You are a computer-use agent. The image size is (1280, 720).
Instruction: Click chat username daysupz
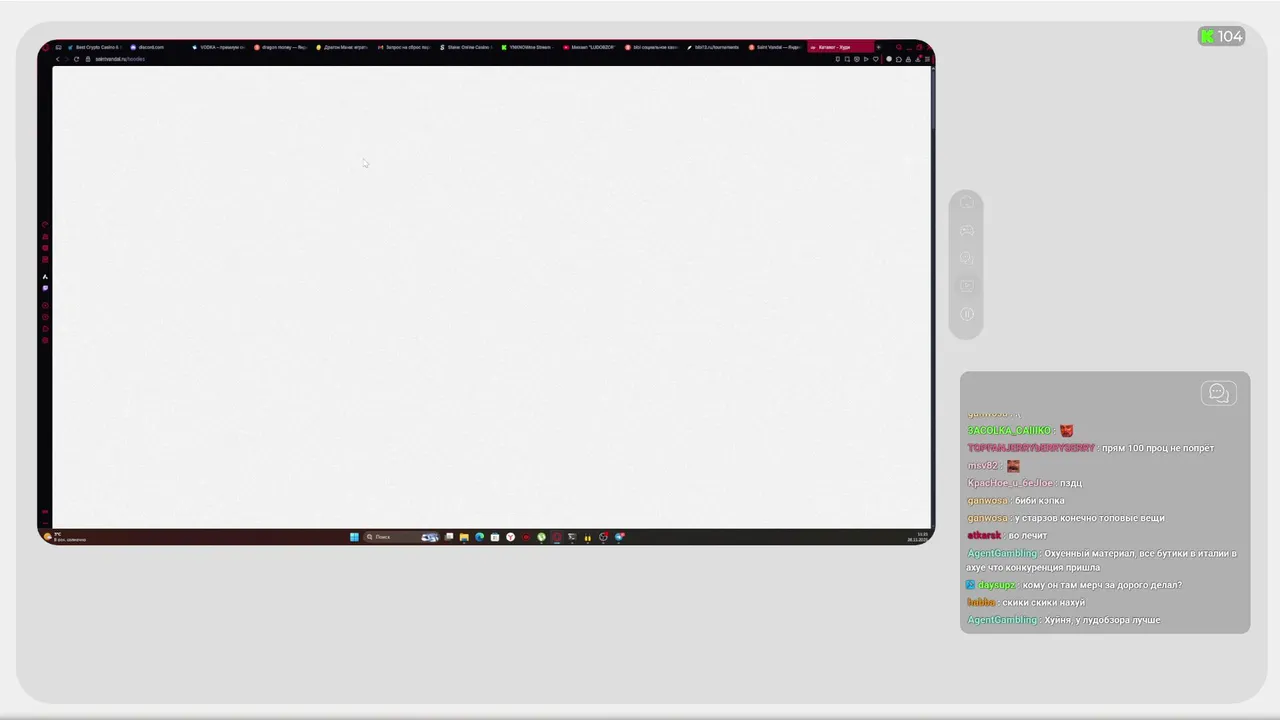click(x=996, y=585)
